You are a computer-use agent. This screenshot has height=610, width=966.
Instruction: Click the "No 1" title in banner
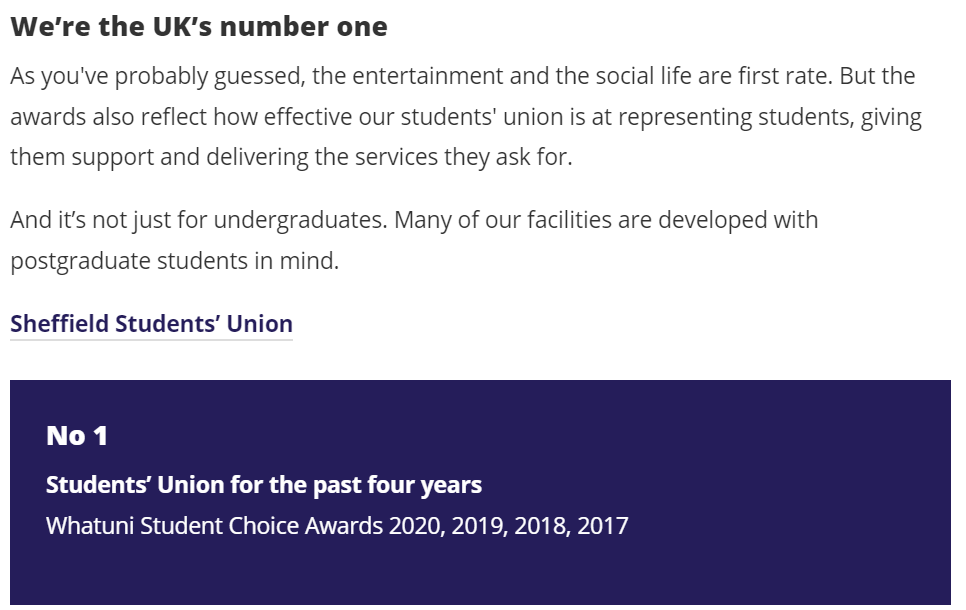(x=77, y=436)
